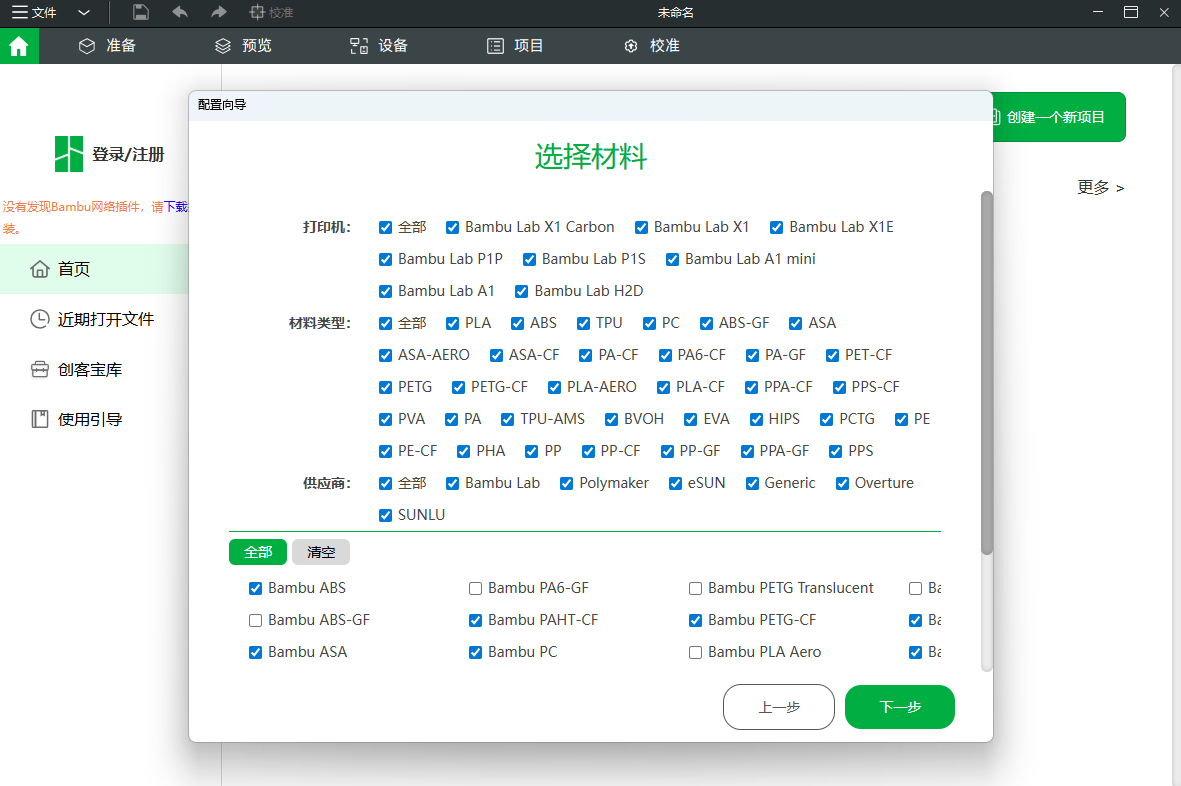
Task: Check the Bambu ABS-GF filament
Action: (255, 620)
